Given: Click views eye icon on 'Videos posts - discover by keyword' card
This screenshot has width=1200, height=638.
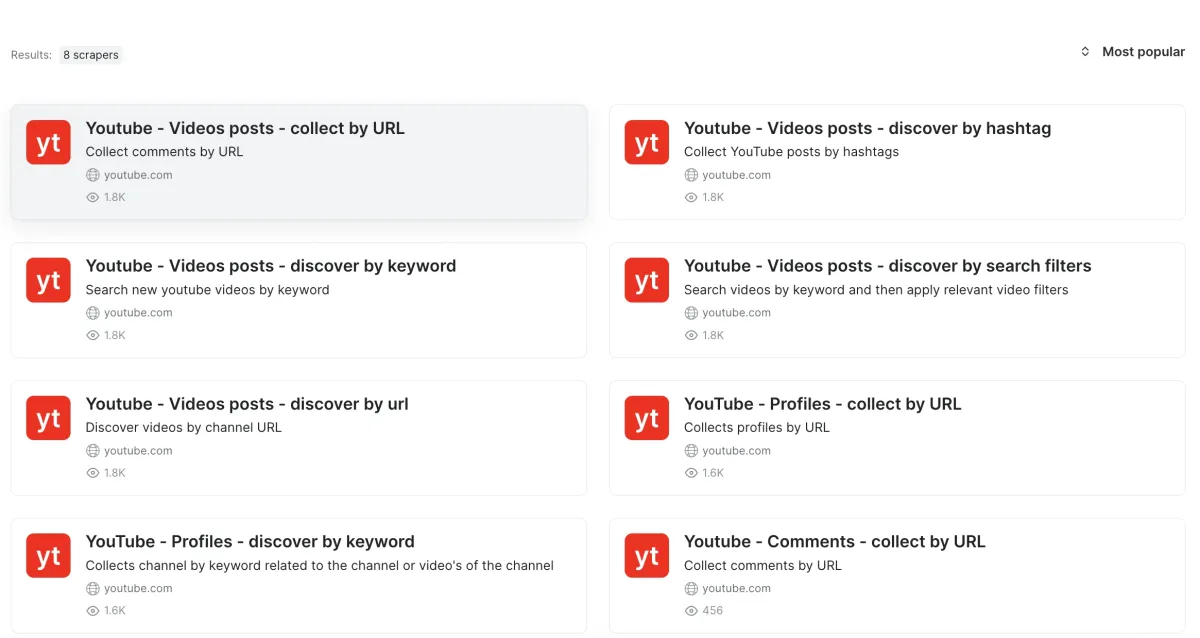Looking at the screenshot, I should tap(93, 336).
